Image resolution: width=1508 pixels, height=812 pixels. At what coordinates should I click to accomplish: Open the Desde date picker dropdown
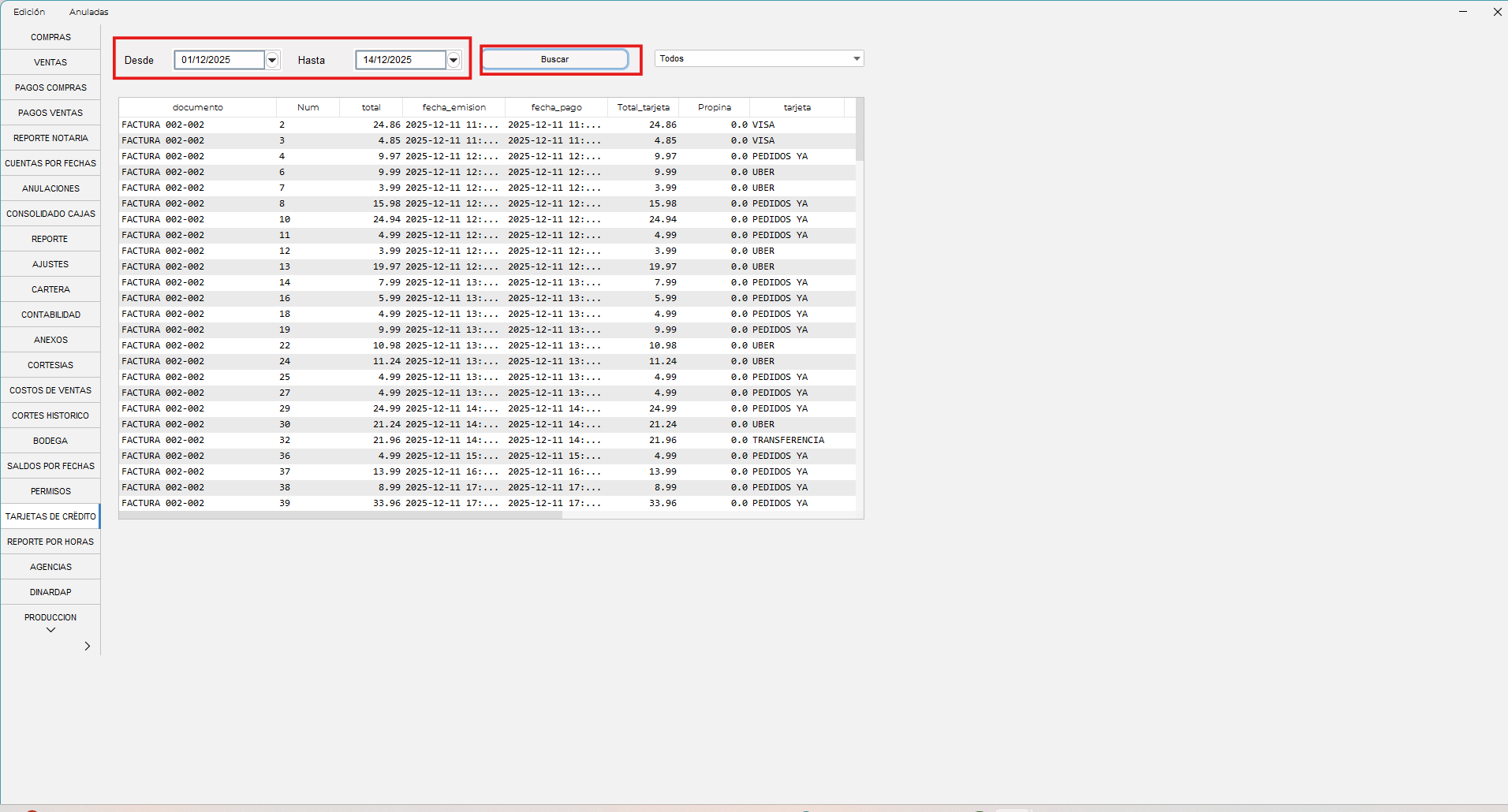[x=272, y=60]
